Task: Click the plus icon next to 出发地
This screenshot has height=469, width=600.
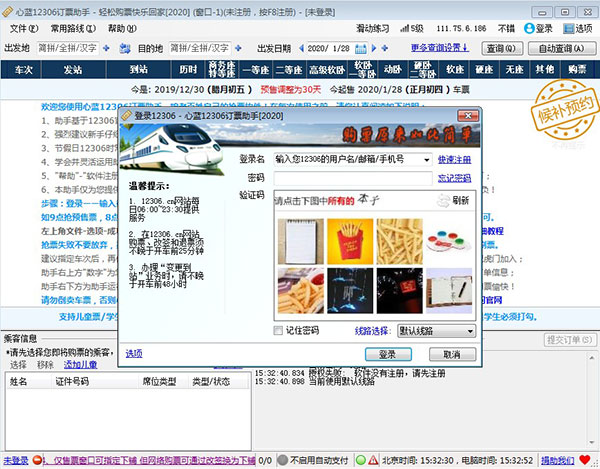Action: tap(106, 48)
